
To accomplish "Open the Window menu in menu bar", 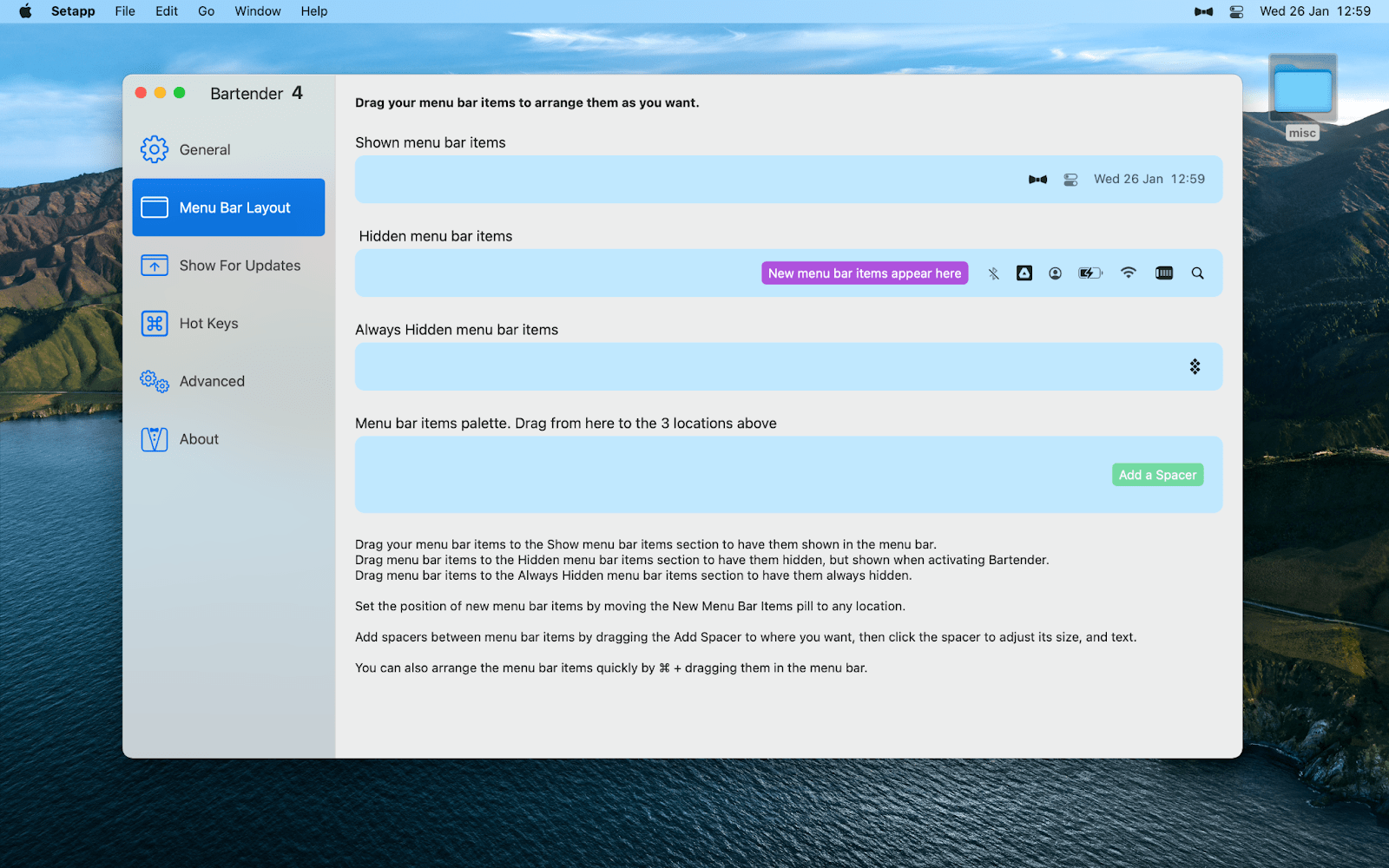I will coord(257,11).
